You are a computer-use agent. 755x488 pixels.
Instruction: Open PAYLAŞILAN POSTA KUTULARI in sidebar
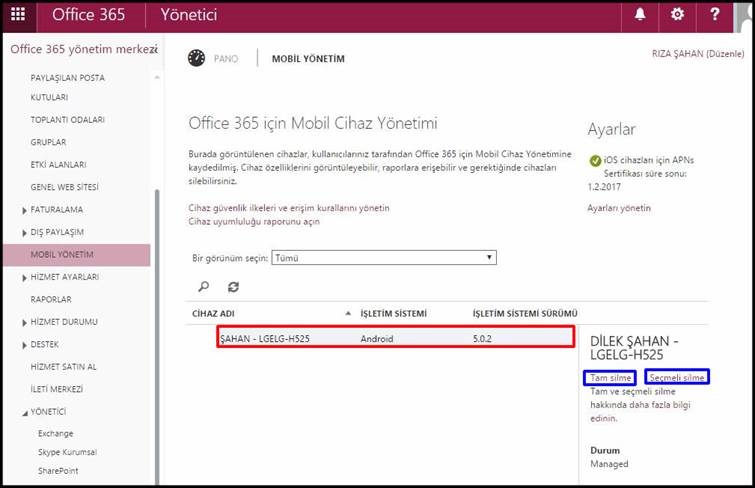(67, 87)
